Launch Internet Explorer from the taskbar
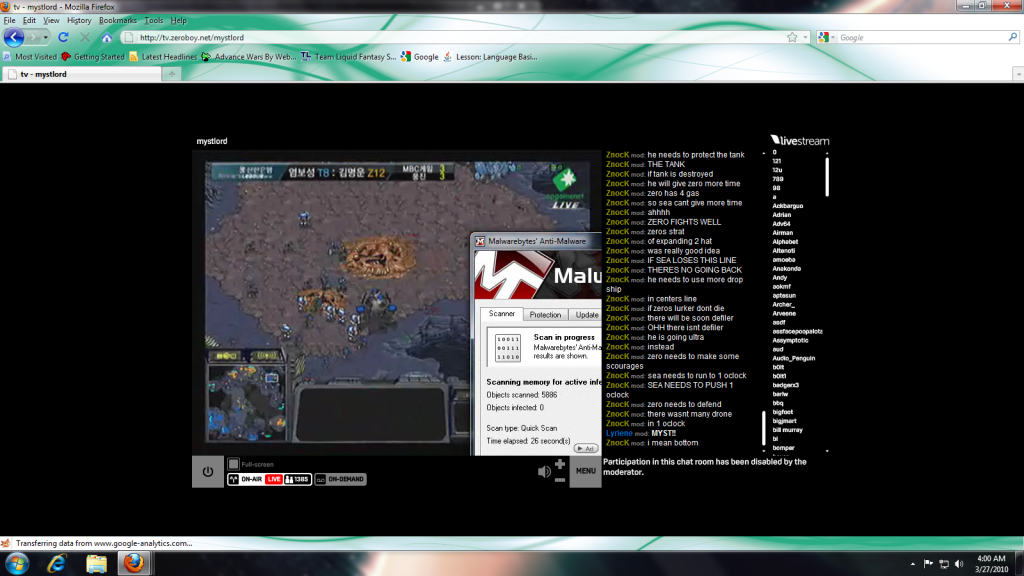 click(x=57, y=564)
